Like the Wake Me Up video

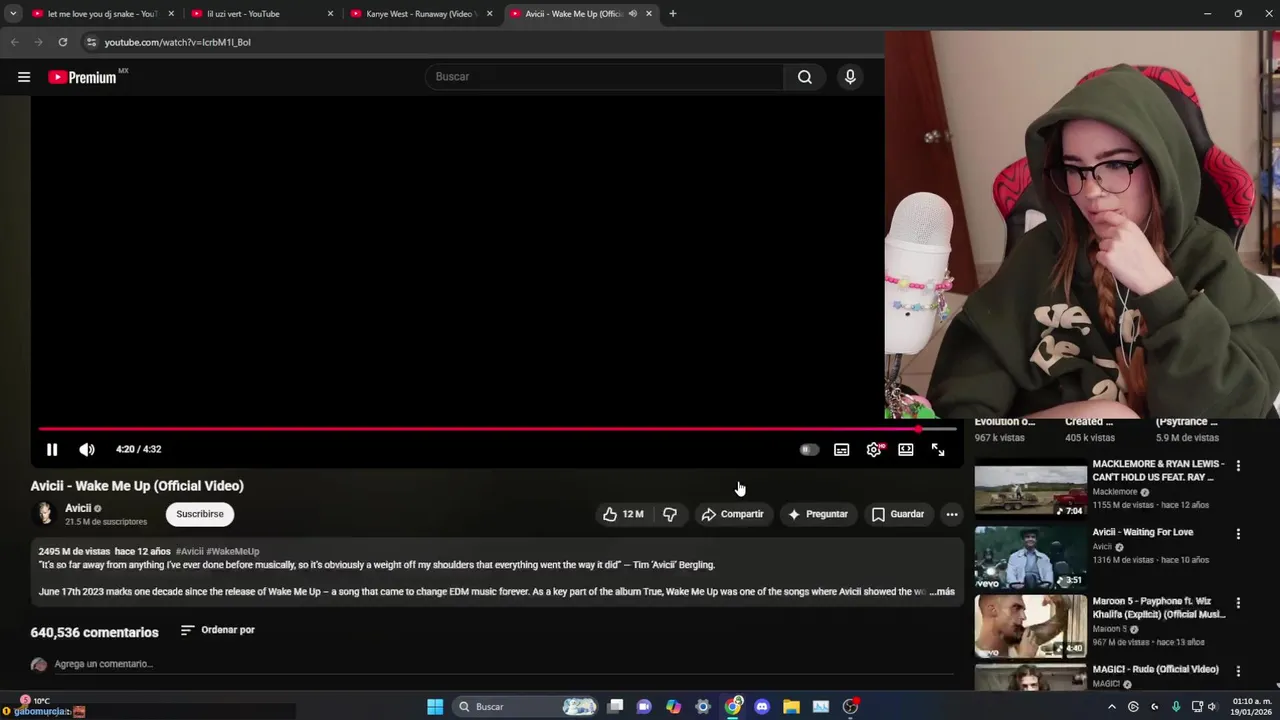(x=623, y=514)
